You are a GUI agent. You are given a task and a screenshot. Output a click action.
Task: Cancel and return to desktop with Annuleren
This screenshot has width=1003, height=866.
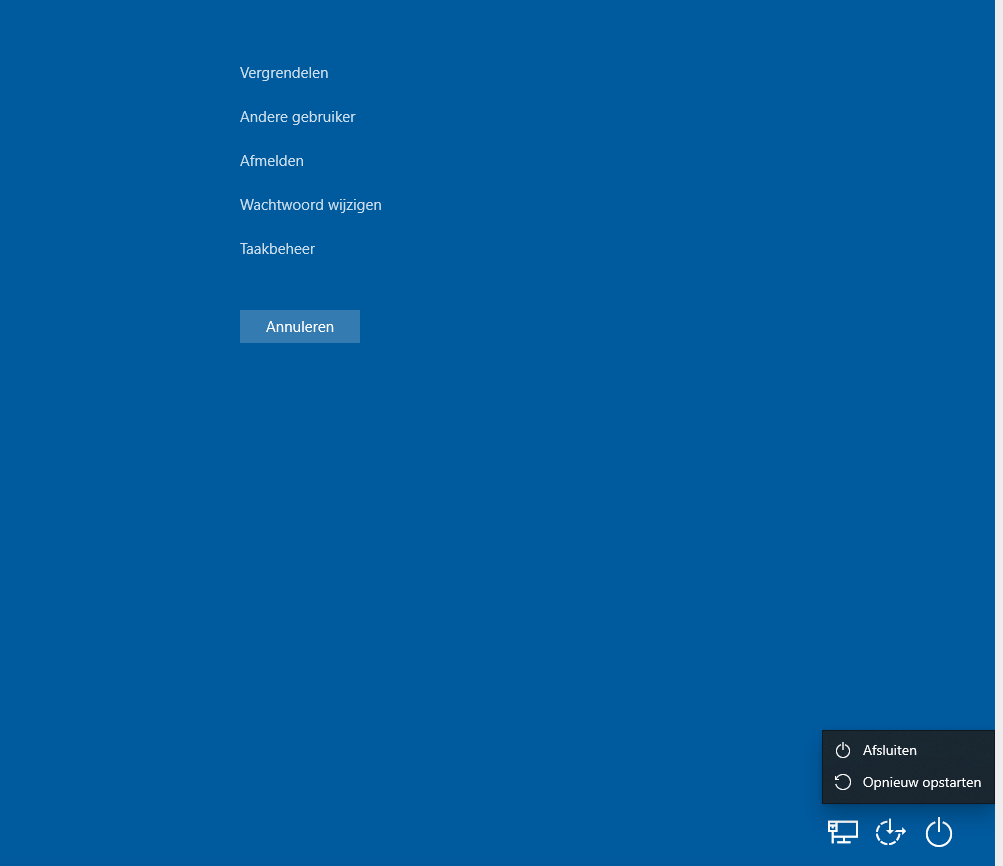[x=299, y=327]
